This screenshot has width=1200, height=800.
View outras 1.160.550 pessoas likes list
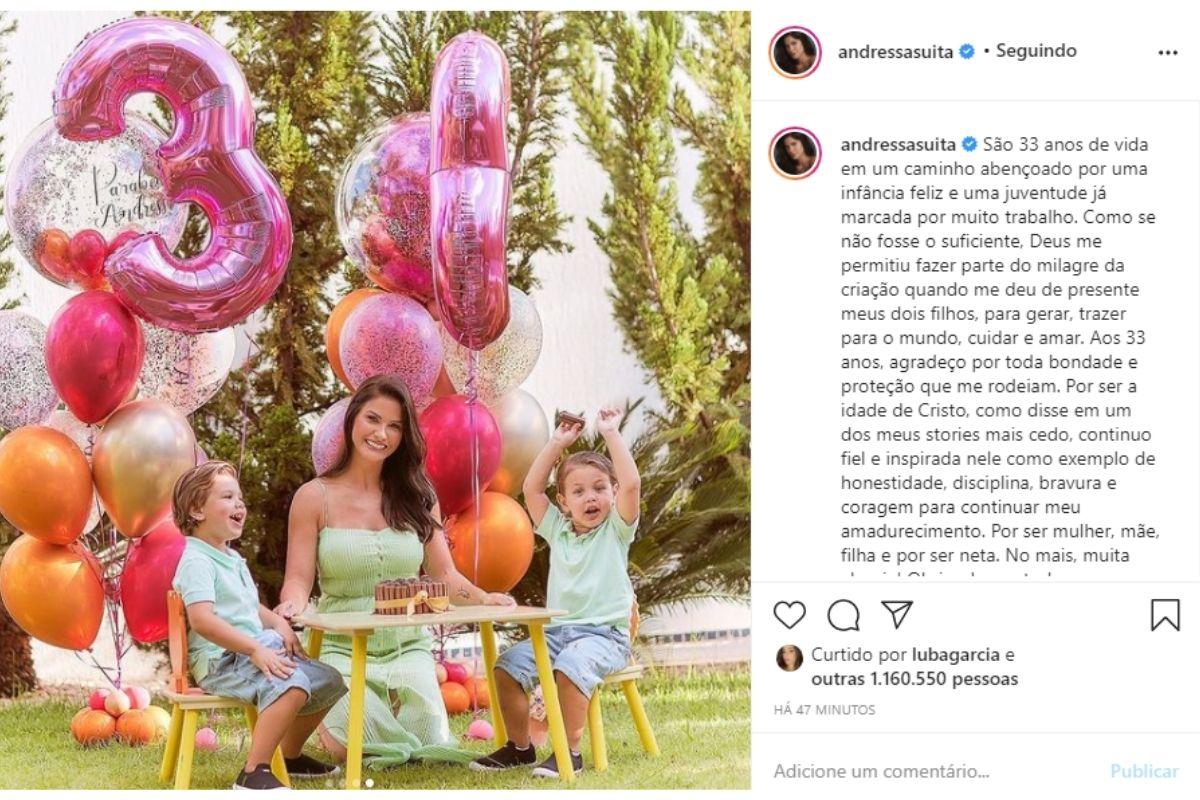click(914, 680)
